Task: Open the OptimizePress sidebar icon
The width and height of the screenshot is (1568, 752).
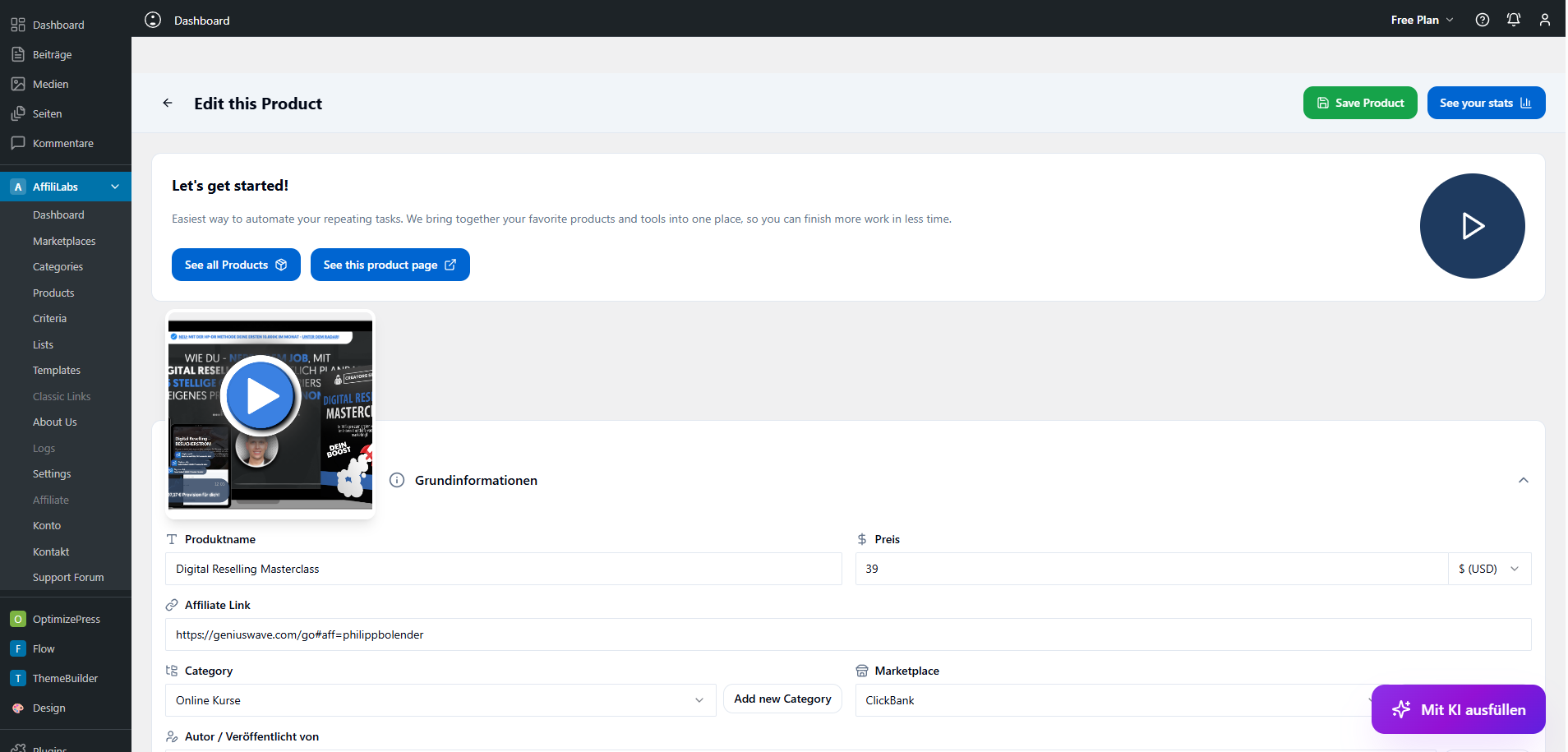Action: coord(18,619)
